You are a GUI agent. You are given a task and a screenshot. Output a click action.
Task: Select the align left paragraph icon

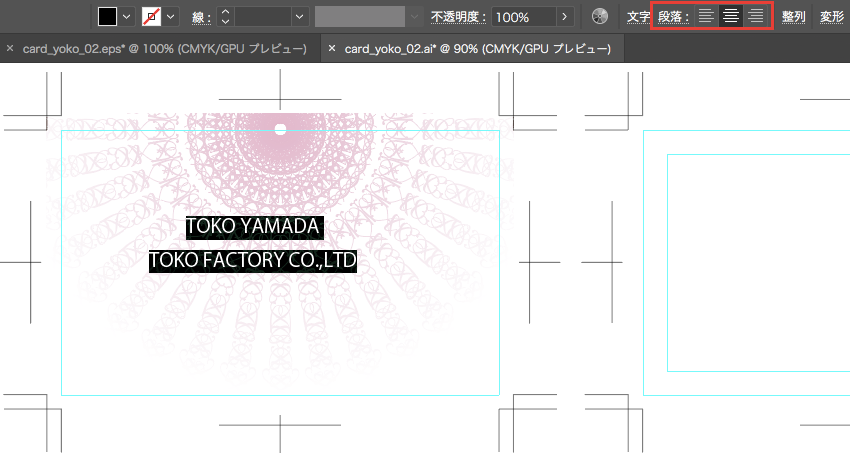point(707,15)
